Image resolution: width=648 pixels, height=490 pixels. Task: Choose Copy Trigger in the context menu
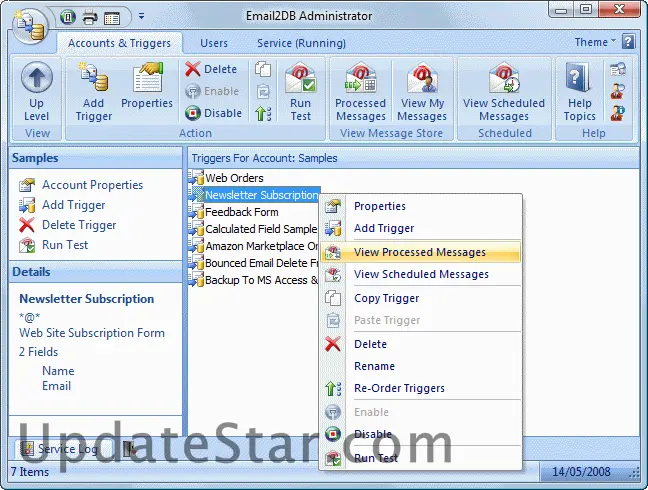point(421,298)
